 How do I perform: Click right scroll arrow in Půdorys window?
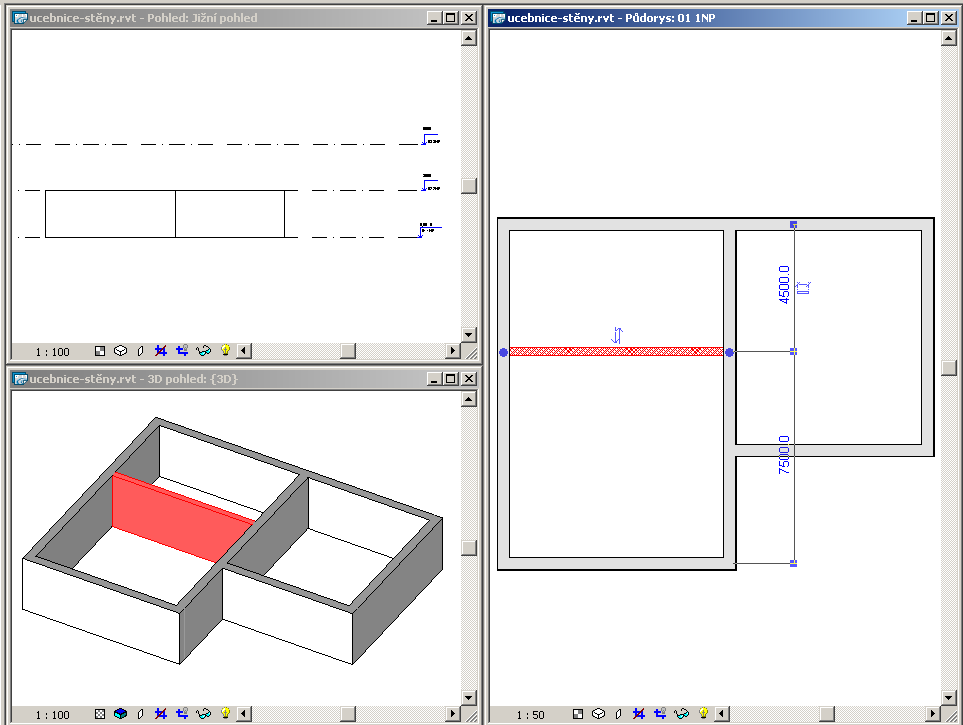tap(933, 714)
